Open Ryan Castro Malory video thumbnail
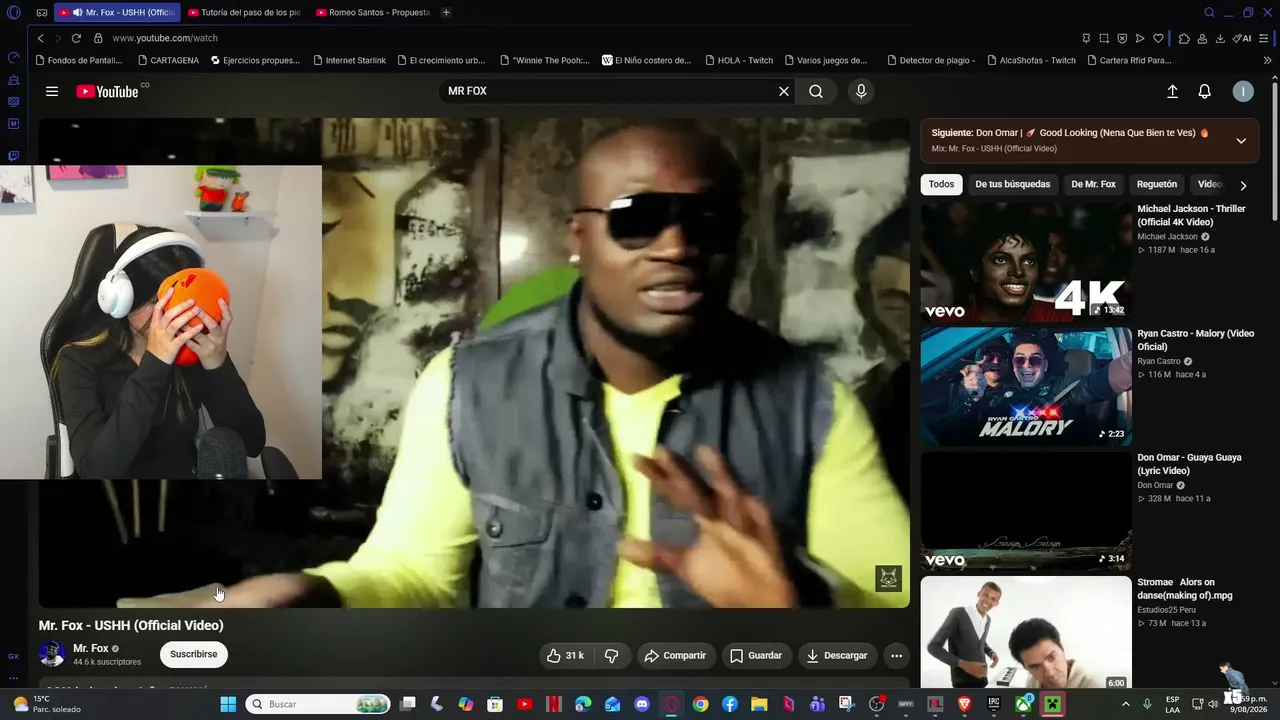This screenshot has height=720, width=1280. point(1026,386)
